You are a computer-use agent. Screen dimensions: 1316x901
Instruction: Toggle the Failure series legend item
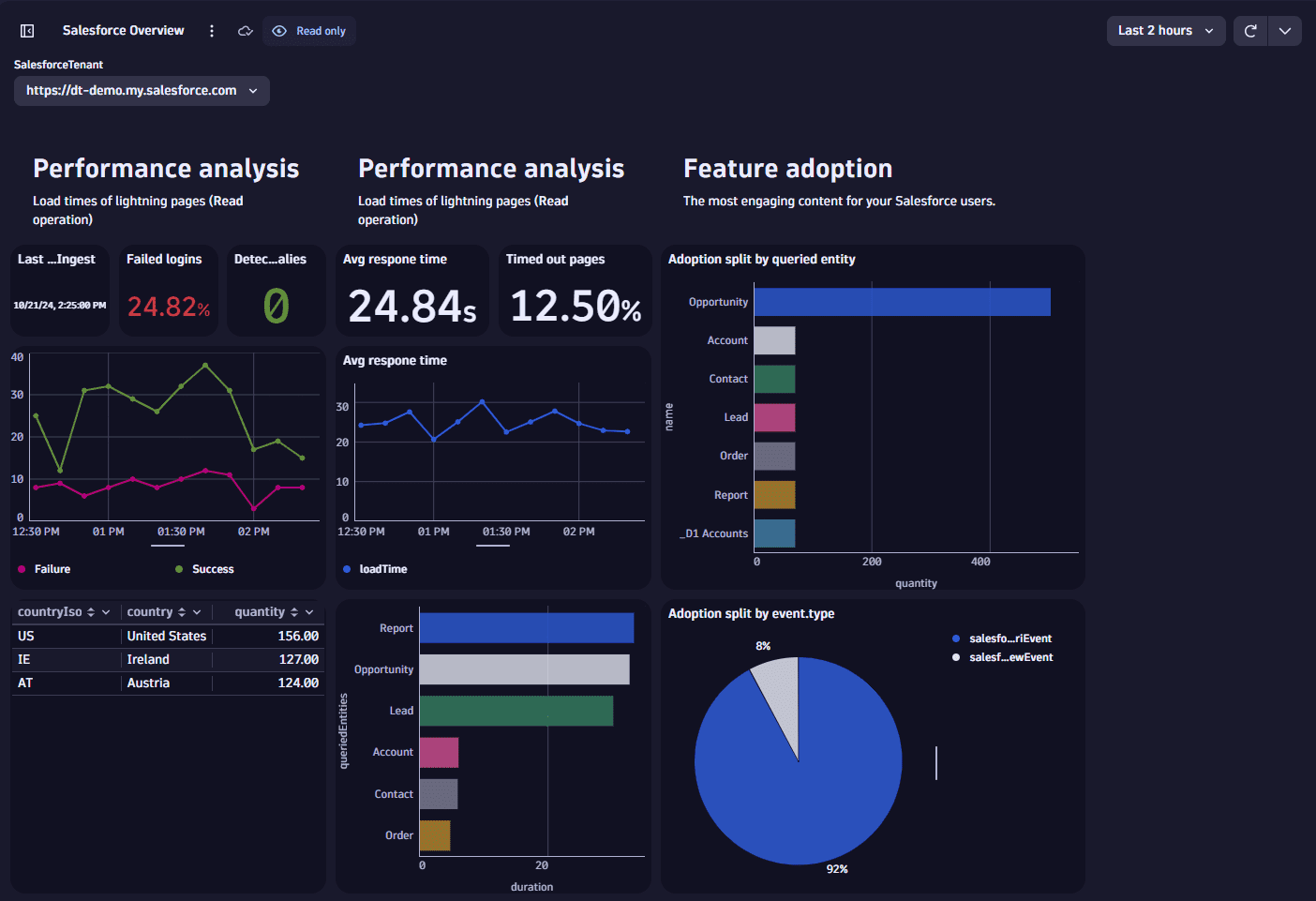(44, 569)
